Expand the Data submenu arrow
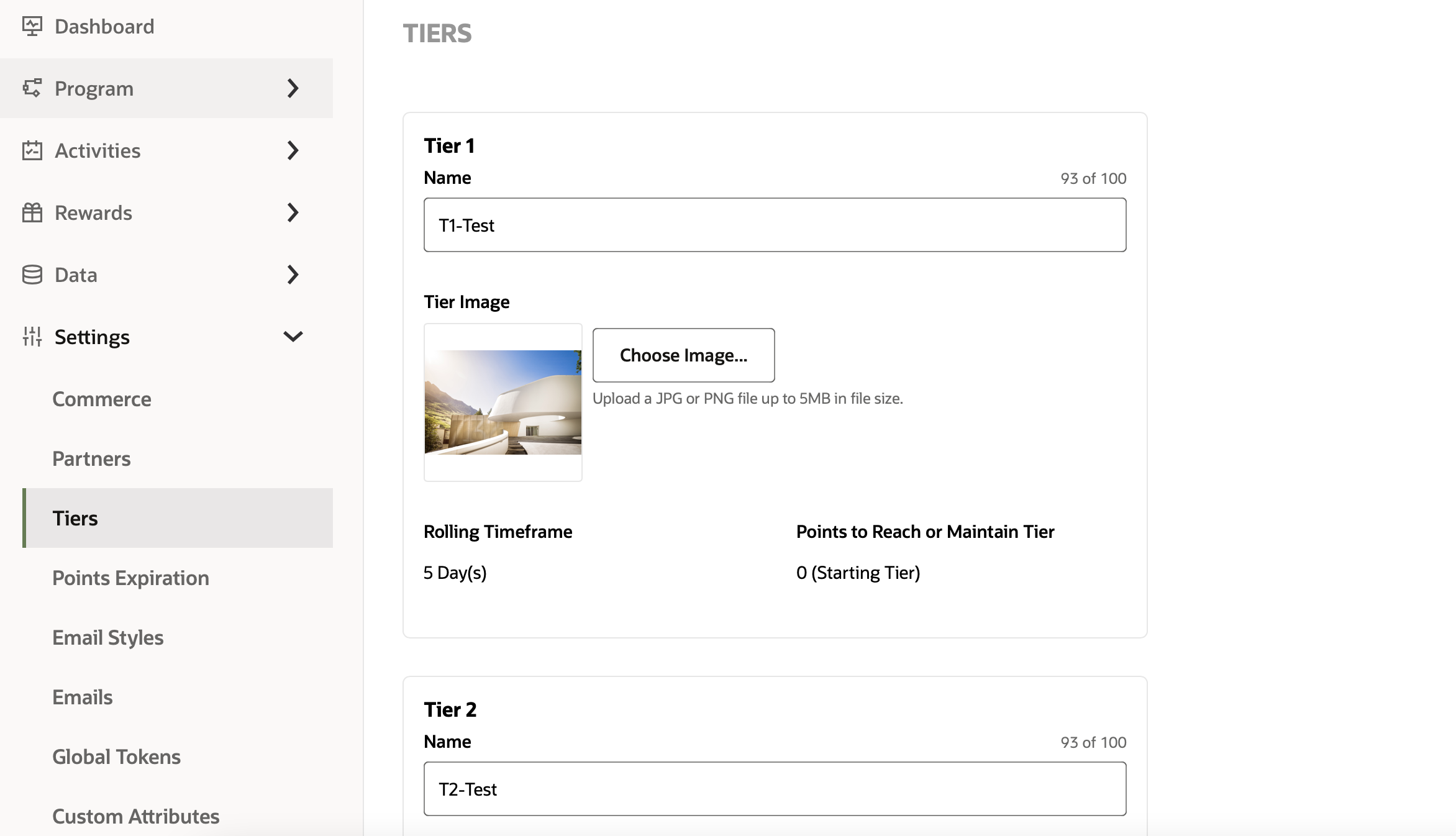 [x=293, y=275]
